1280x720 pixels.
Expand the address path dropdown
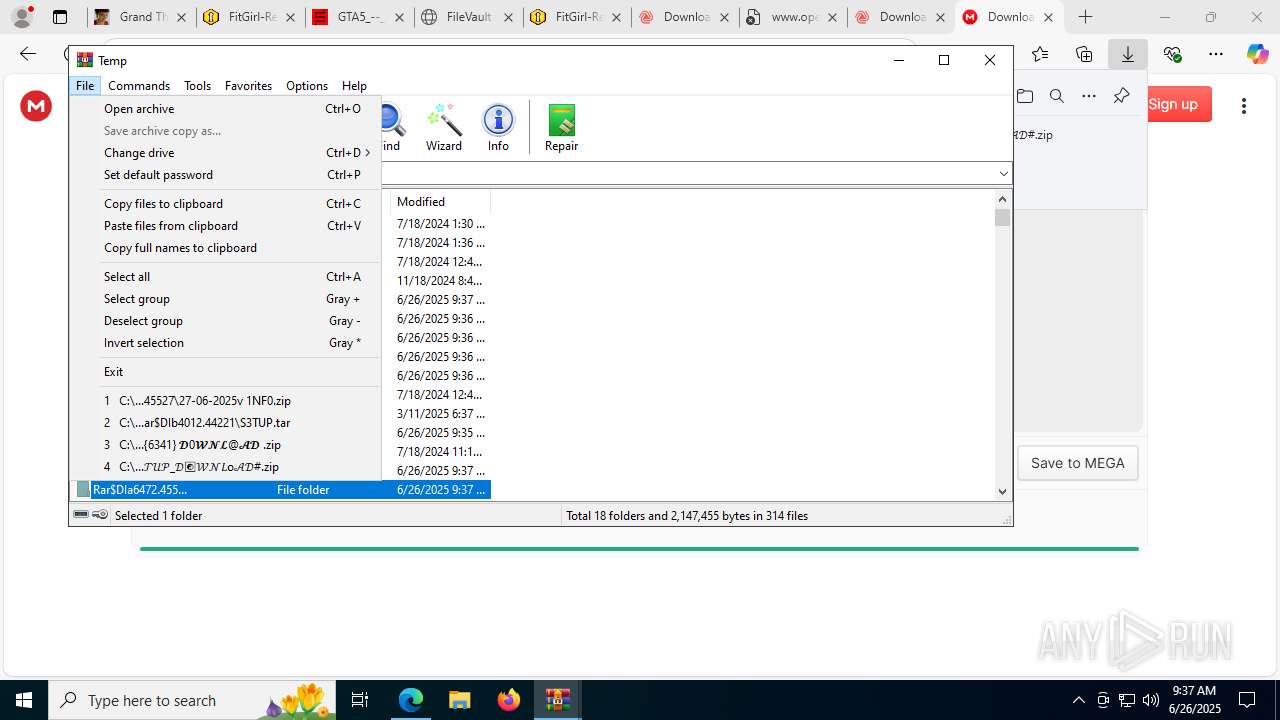pos(1003,174)
